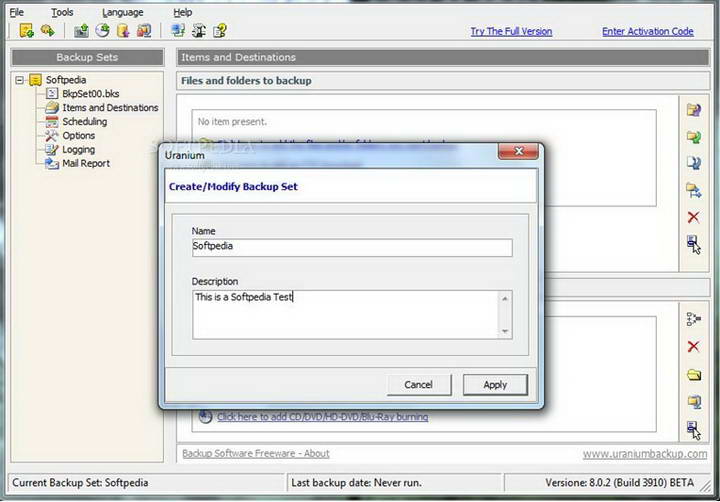Collapse the Softpedia backup set tree node

19,80
